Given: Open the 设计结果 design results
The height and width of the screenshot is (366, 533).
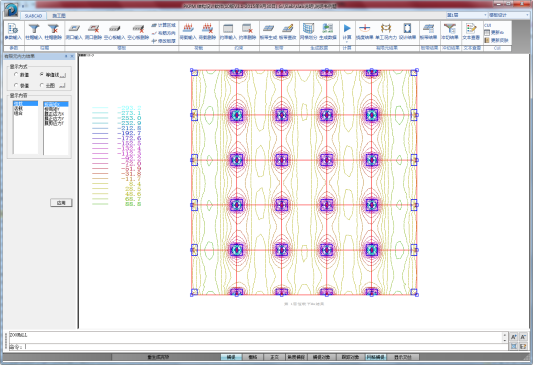Looking at the screenshot, I should pyautogui.click(x=407, y=32).
